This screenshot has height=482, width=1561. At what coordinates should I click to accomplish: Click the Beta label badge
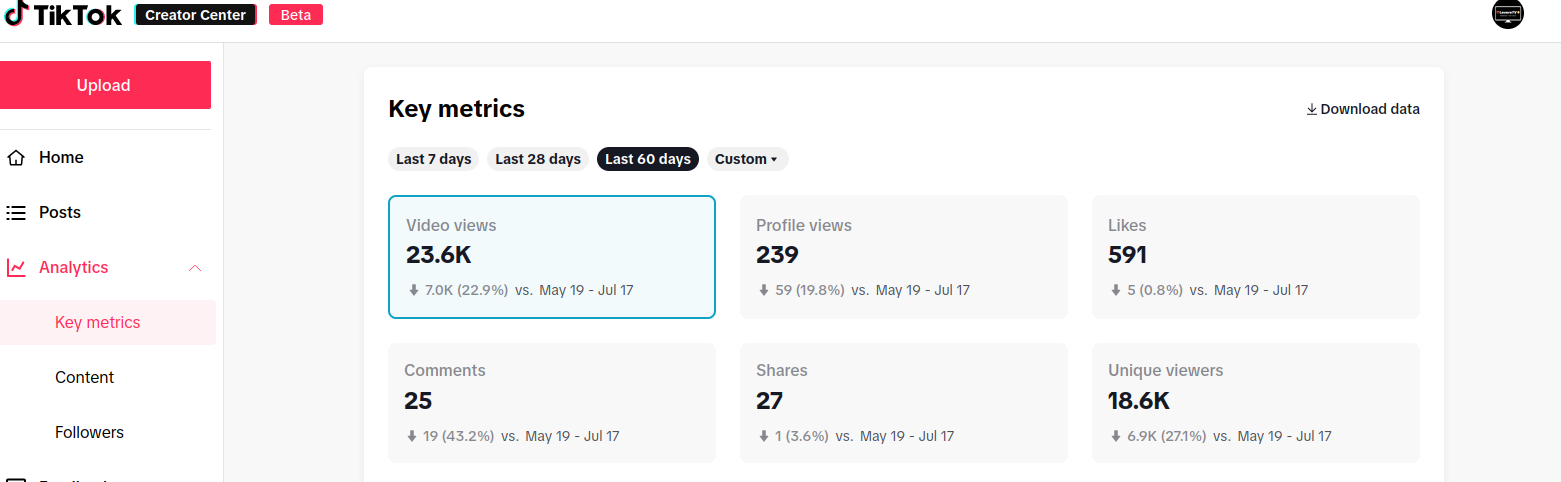(296, 15)
